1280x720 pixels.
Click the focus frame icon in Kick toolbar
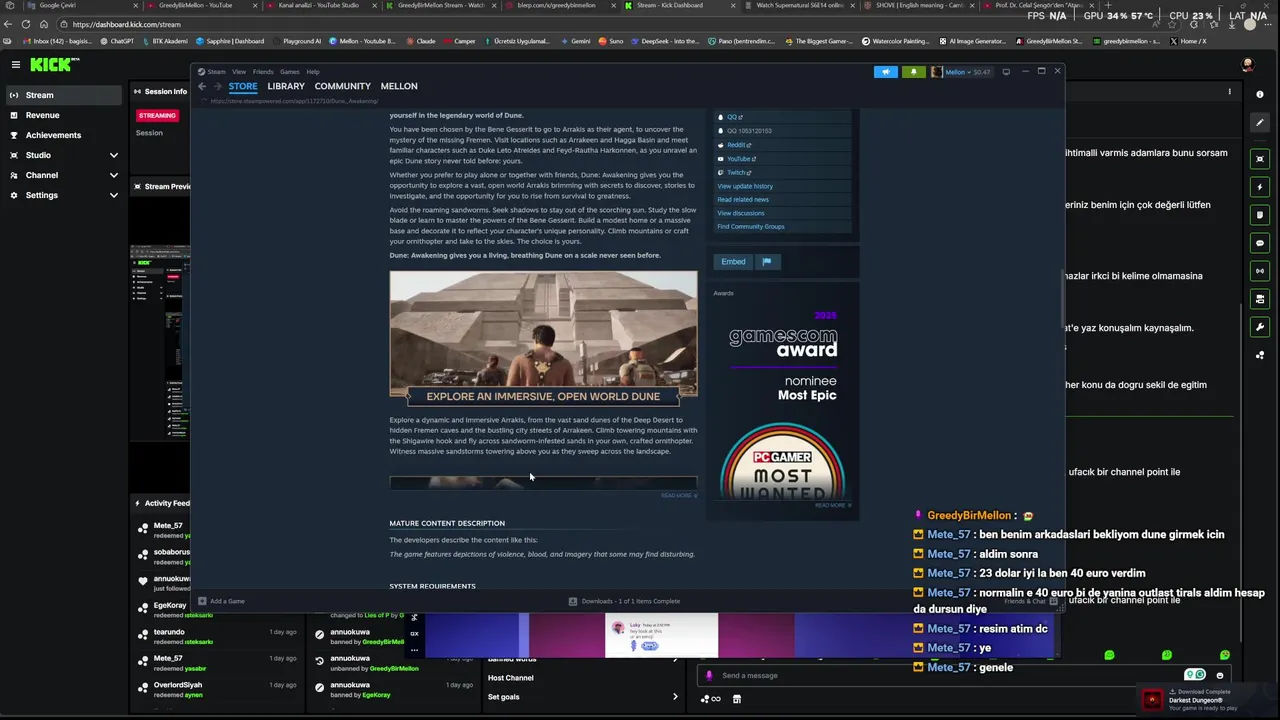click(x=1260, y=159)
